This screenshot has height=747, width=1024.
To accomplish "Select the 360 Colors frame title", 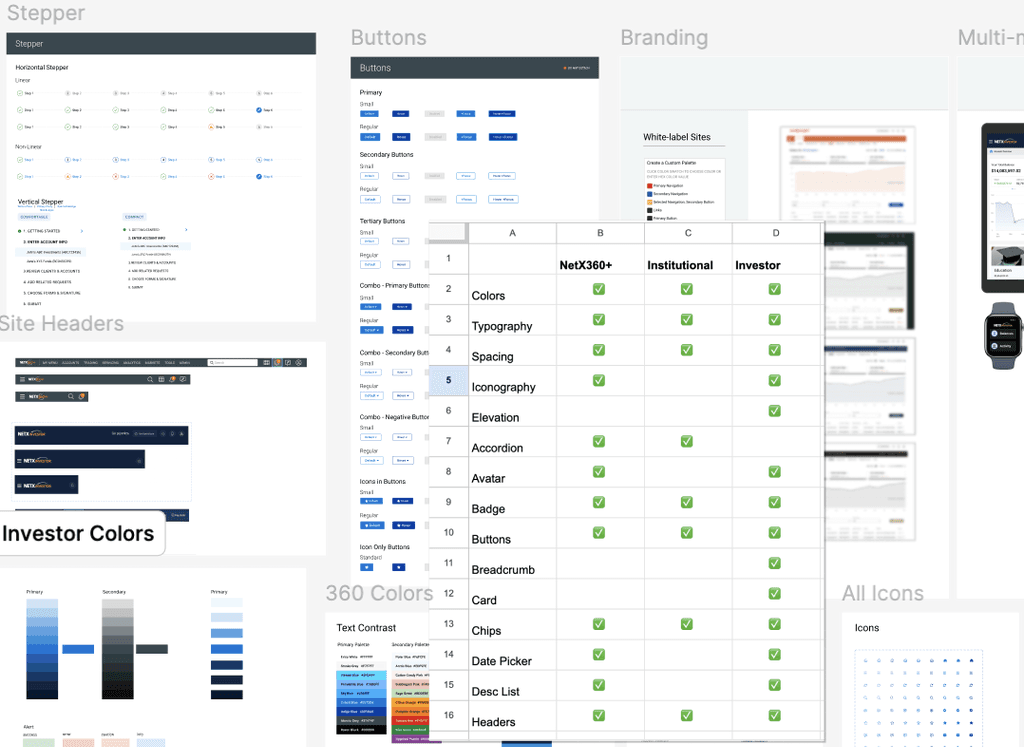I will (x=379, y=593).
